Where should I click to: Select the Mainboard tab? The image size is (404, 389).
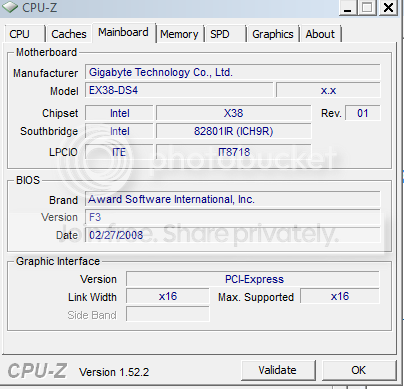coord(124,33)
